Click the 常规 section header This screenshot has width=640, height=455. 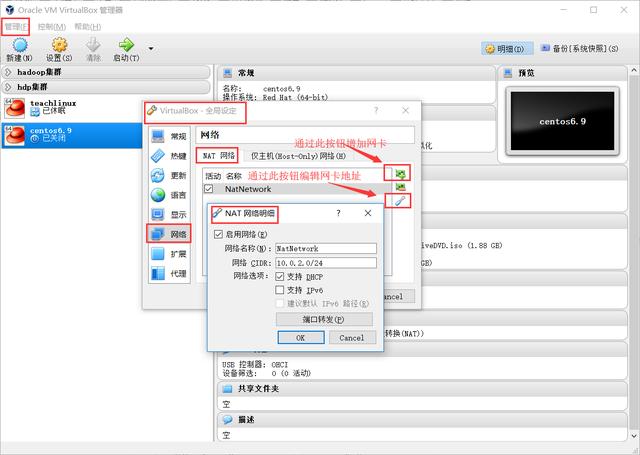[x=356, y=73]
